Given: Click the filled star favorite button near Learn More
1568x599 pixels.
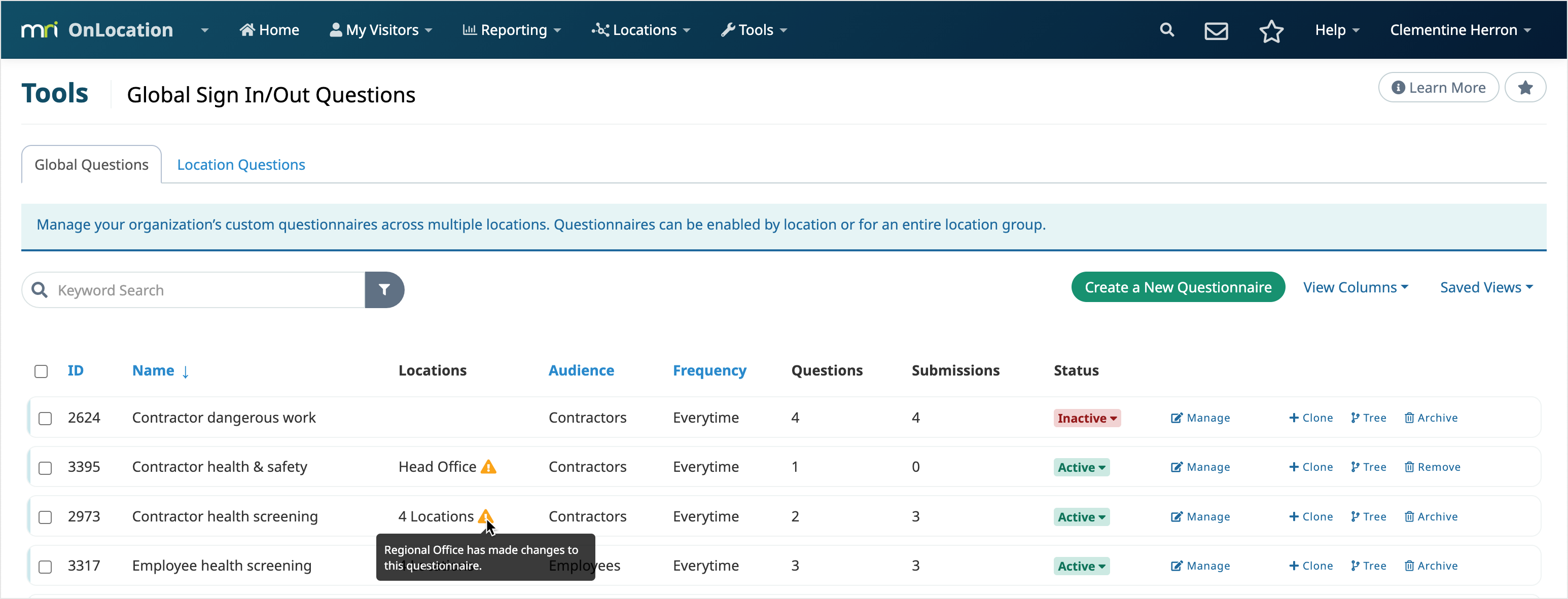Looking at the screenshot, I should (1525, 88).
